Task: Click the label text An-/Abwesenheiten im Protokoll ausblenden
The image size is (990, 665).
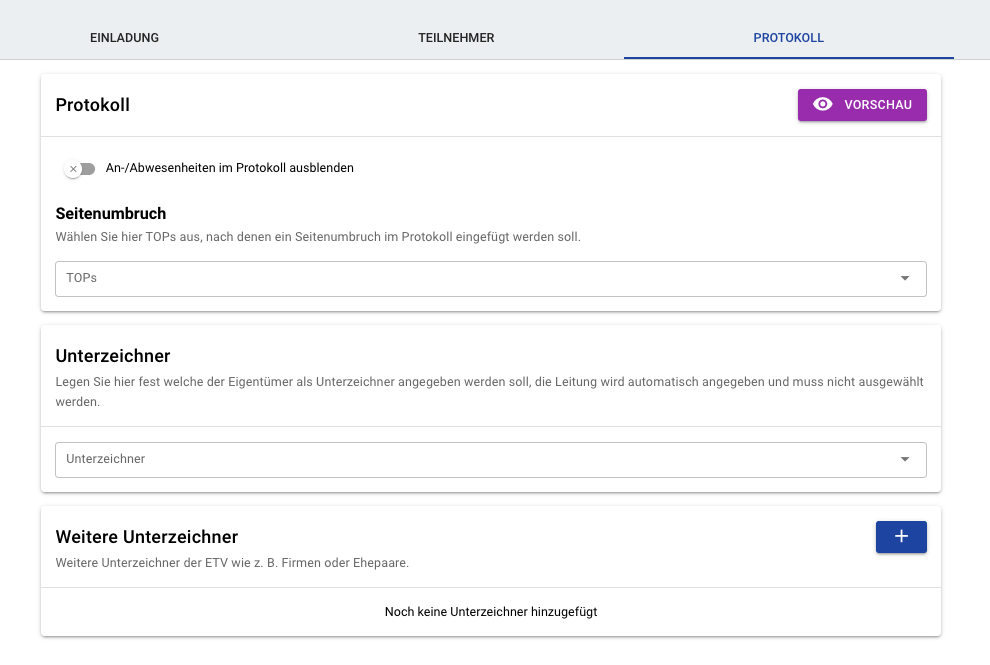Action: point(230,168)
